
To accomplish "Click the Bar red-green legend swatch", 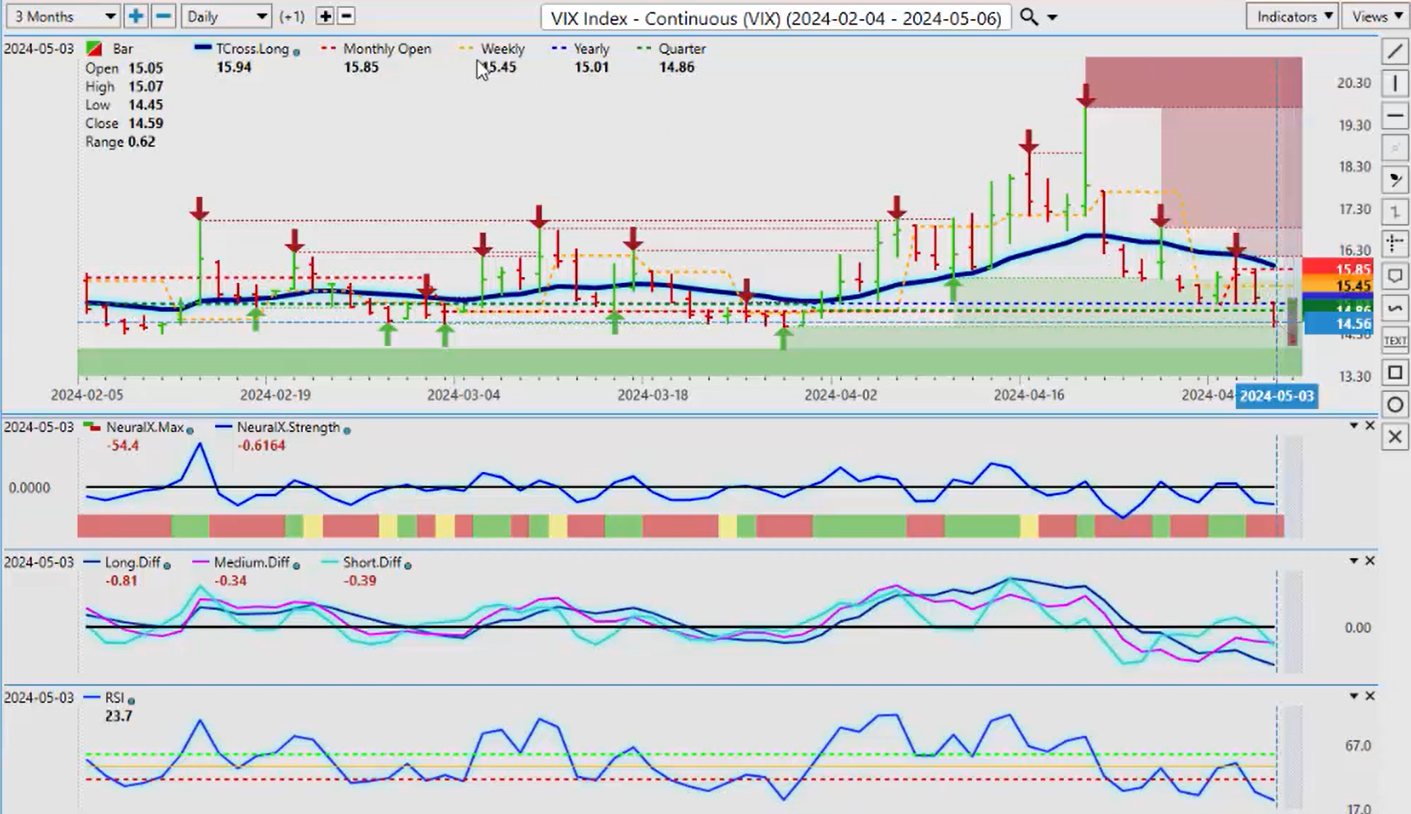I will pyautogui.click(x=94, y=49).
